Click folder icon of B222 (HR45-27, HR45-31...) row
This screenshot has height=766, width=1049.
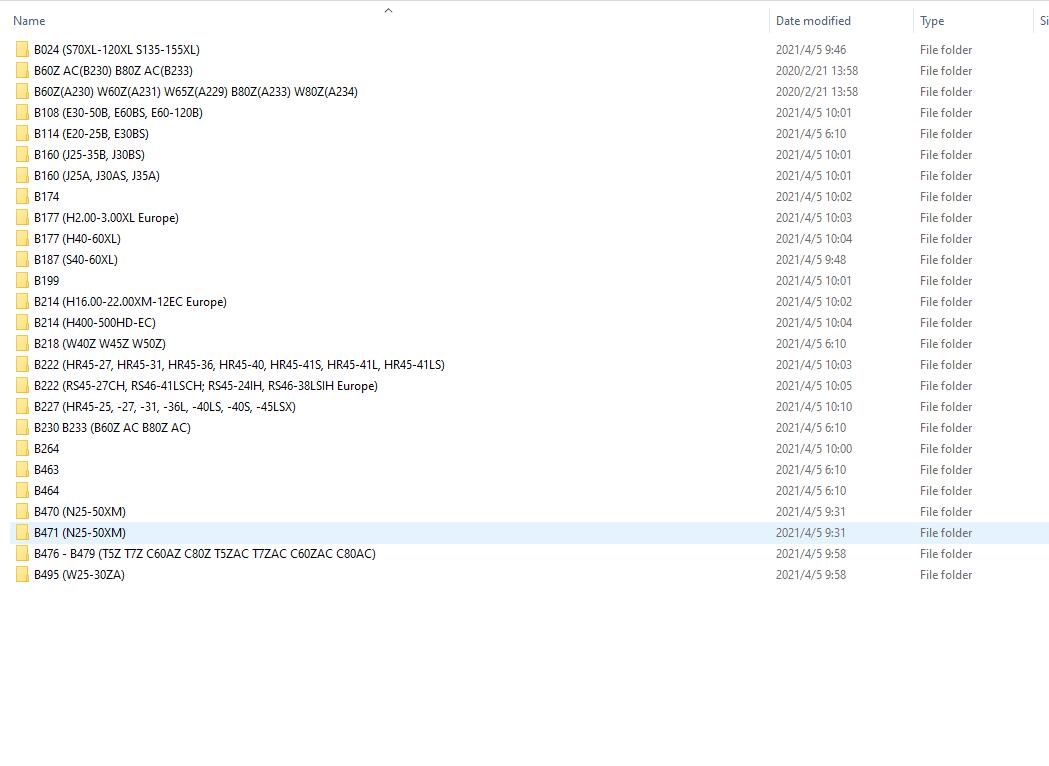click(x=22, y=365)
